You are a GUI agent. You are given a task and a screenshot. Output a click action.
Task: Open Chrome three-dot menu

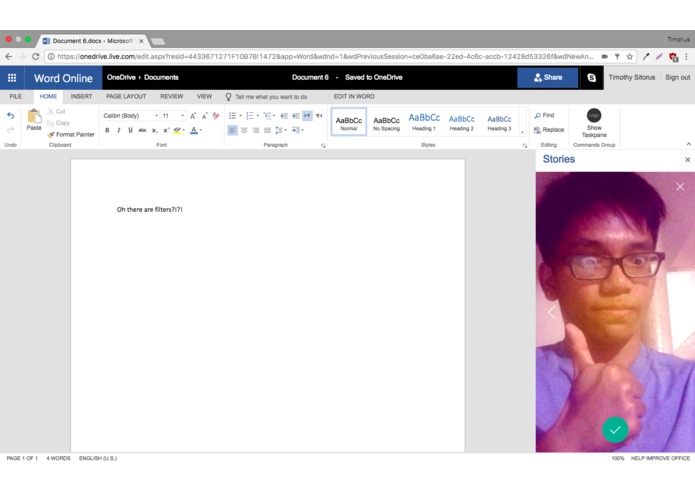[686, 57]
